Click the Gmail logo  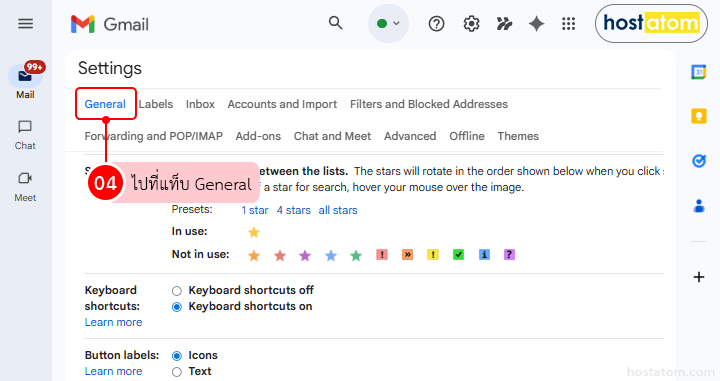110,24
